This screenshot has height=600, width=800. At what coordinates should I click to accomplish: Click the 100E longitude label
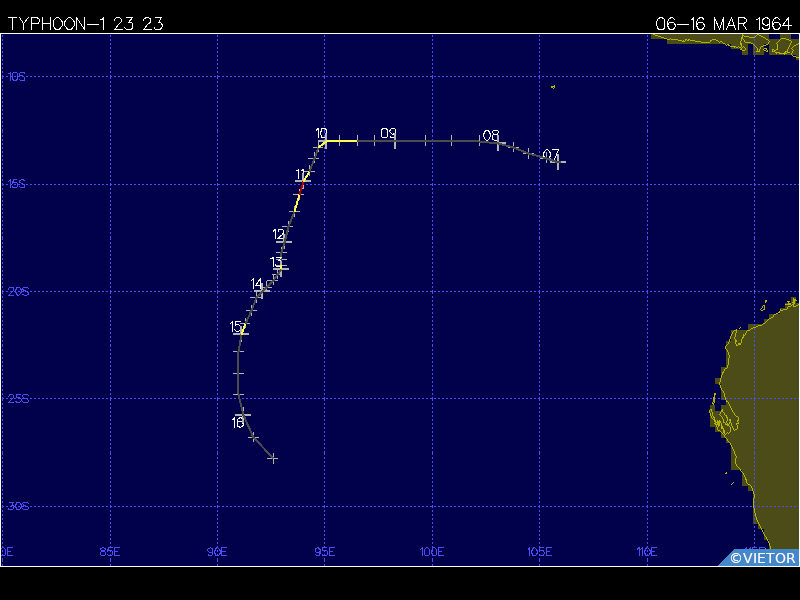[432, 552]
